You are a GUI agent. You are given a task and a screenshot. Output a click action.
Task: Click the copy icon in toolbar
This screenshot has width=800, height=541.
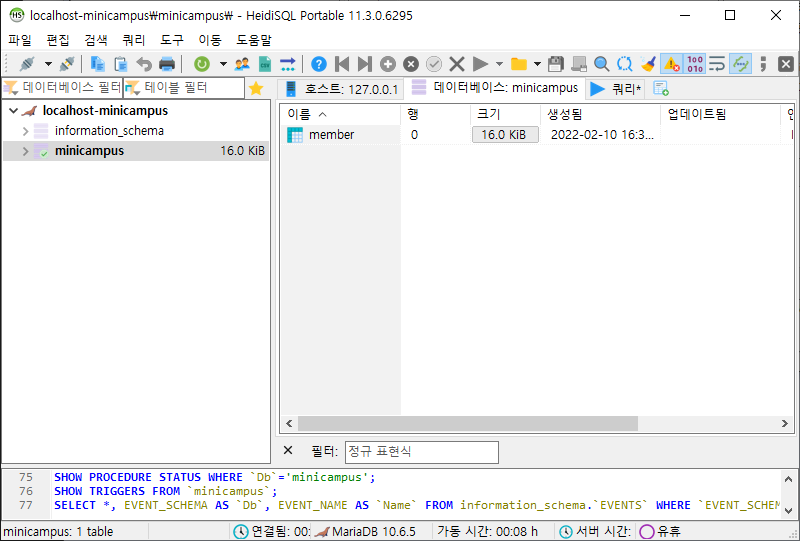pyautogui.click(x=97, y=64)
